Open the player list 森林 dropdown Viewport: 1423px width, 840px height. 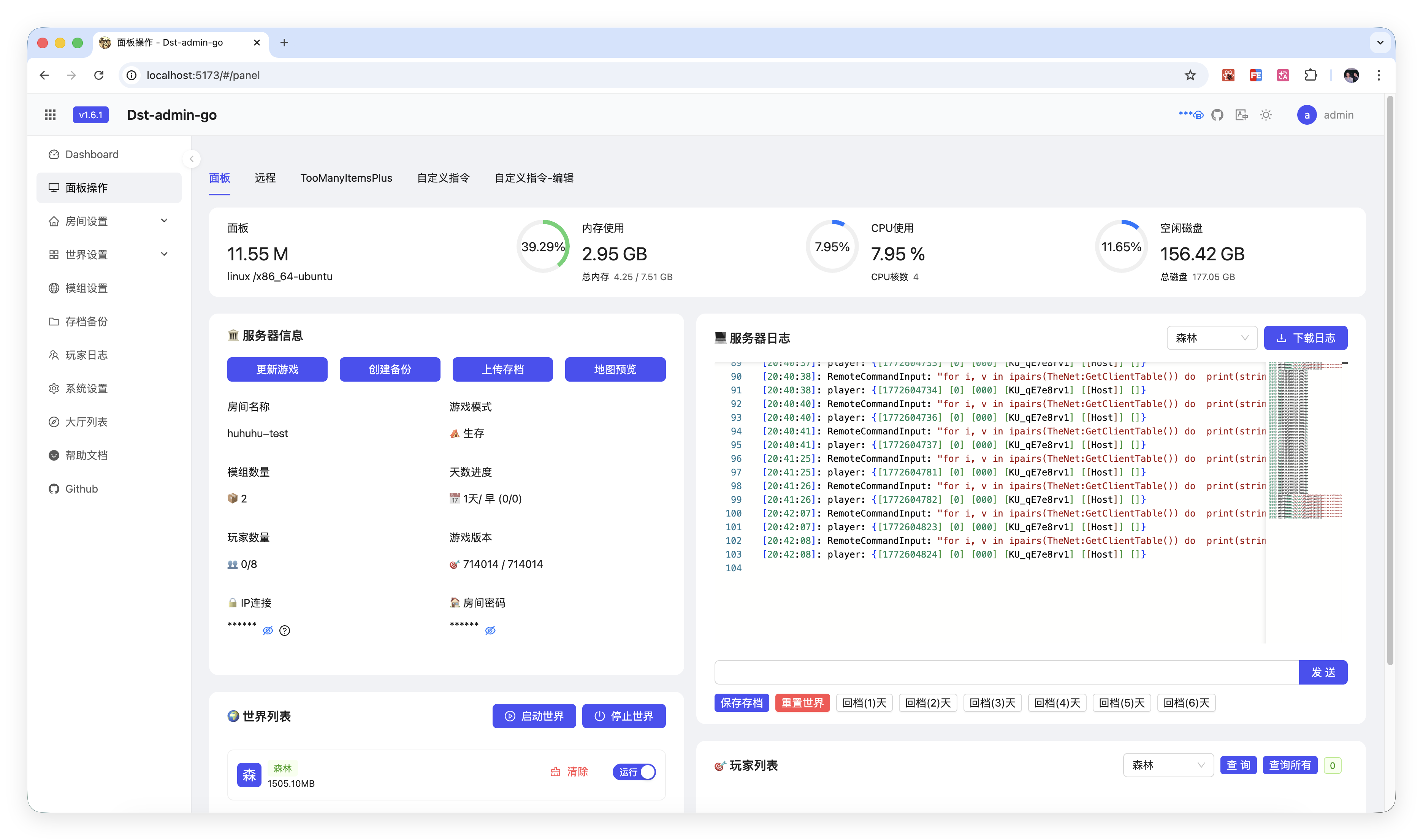(x=1168, y=765)
